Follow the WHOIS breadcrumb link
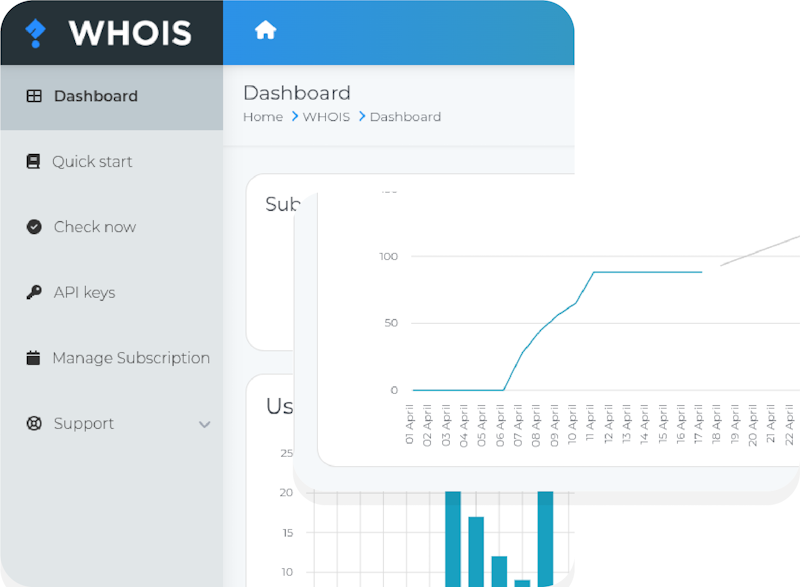800x587 pixels. coord(326,117)
